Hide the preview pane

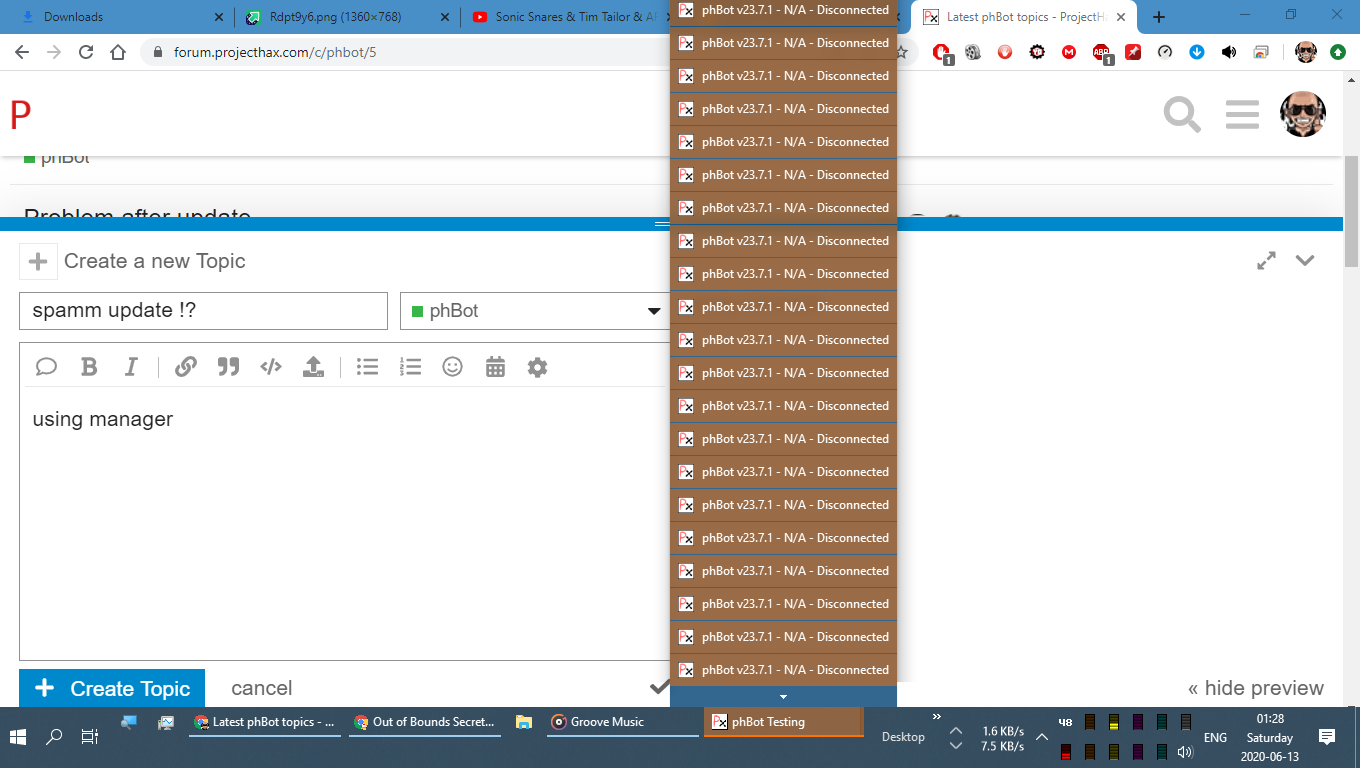click(1255, 688)
